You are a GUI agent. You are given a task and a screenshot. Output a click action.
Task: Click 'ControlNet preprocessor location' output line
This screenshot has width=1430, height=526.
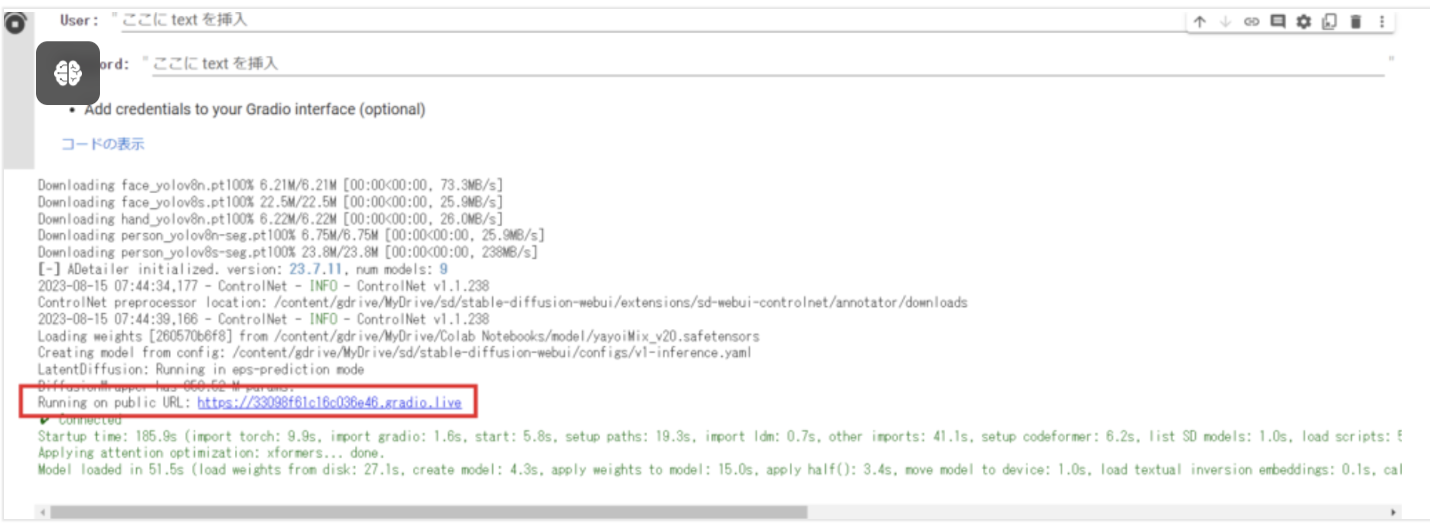502,302
